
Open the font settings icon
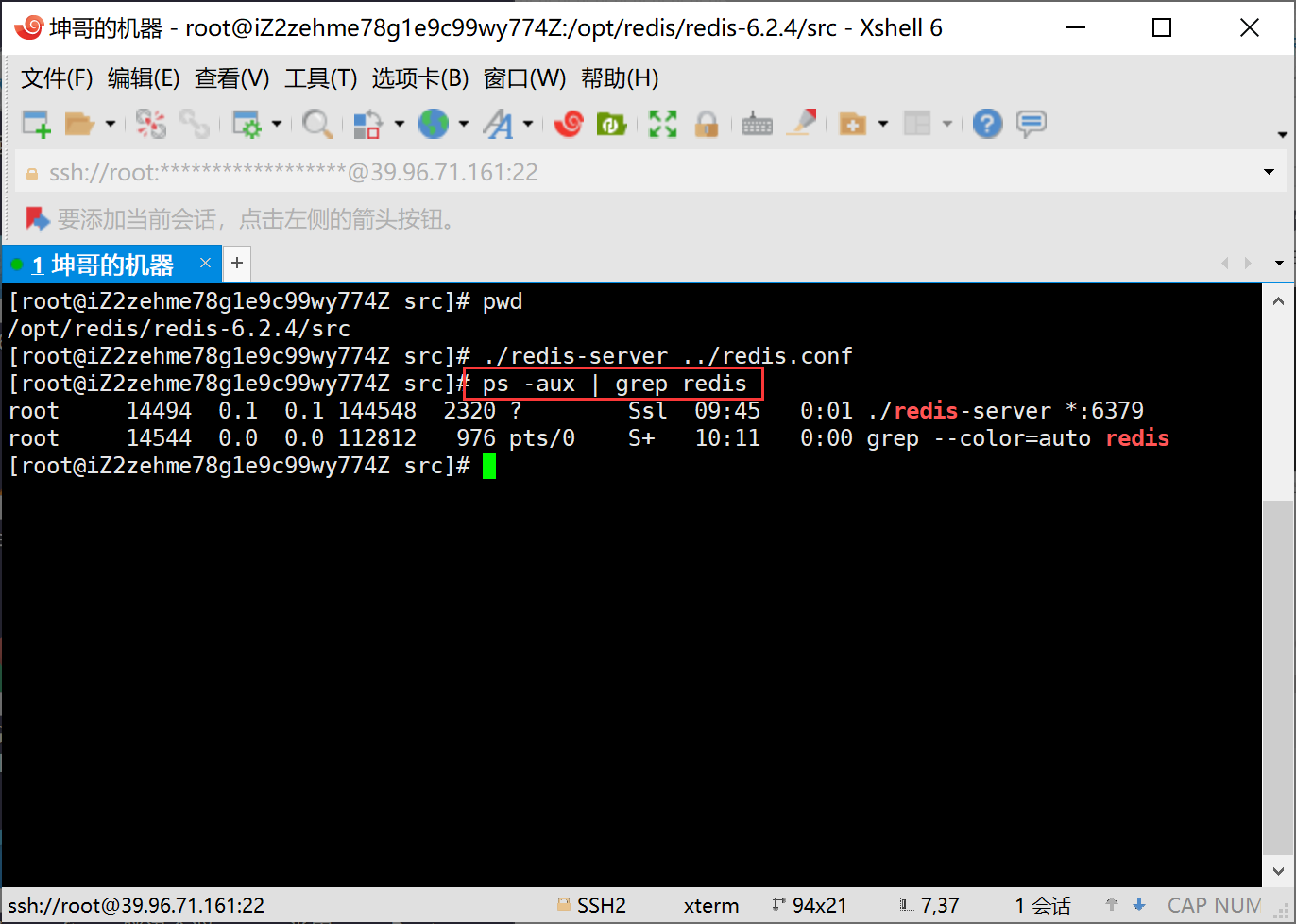(499, 124)
